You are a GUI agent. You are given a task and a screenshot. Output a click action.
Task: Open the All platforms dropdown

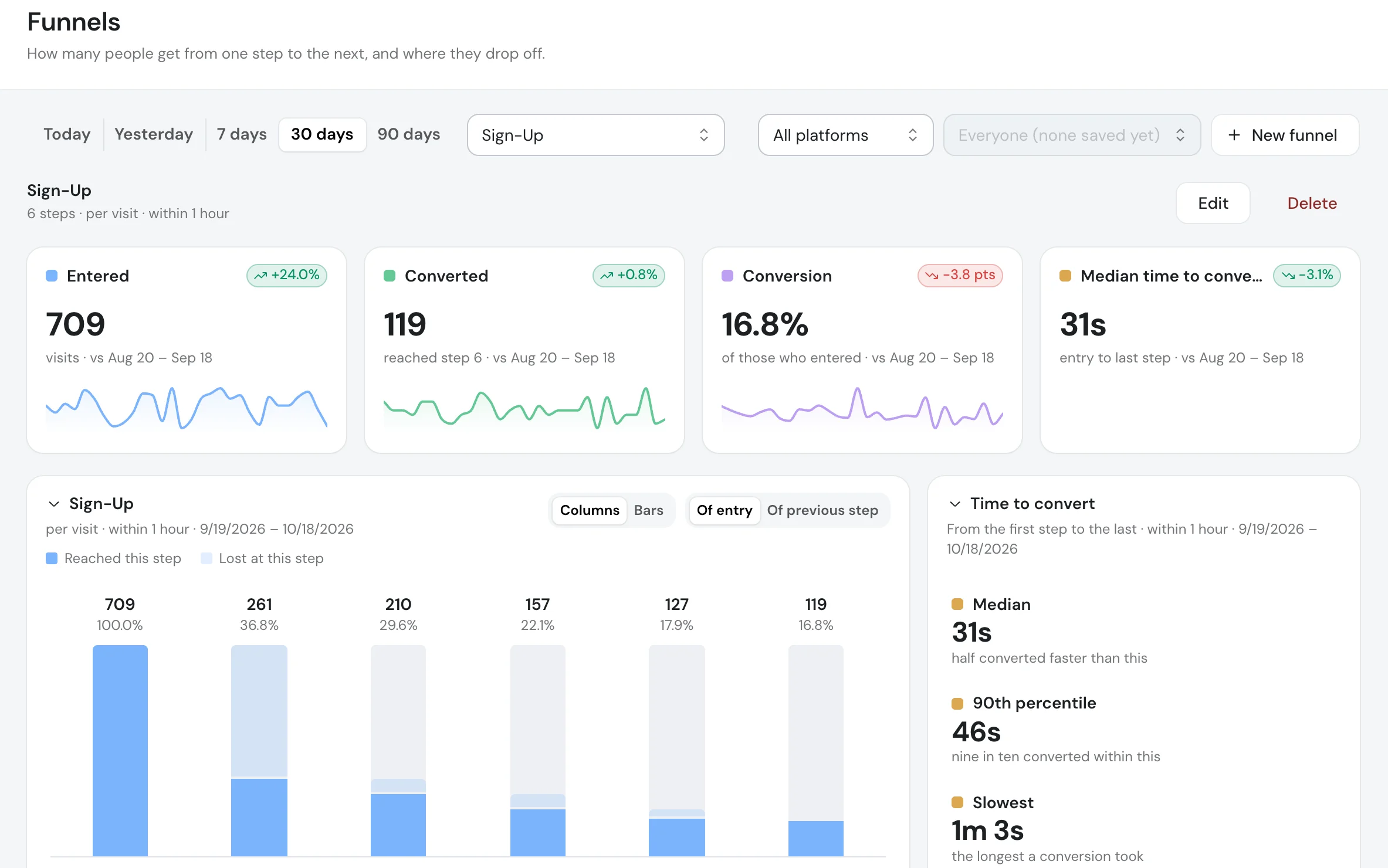pos(845,135)
